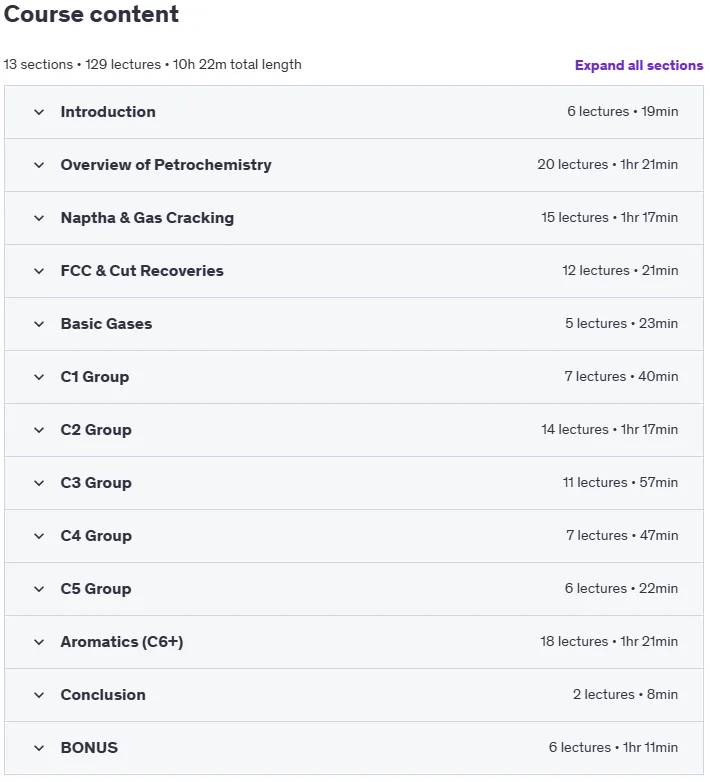
Task: Select the Basic Gases section title
Action: [106, 324]
